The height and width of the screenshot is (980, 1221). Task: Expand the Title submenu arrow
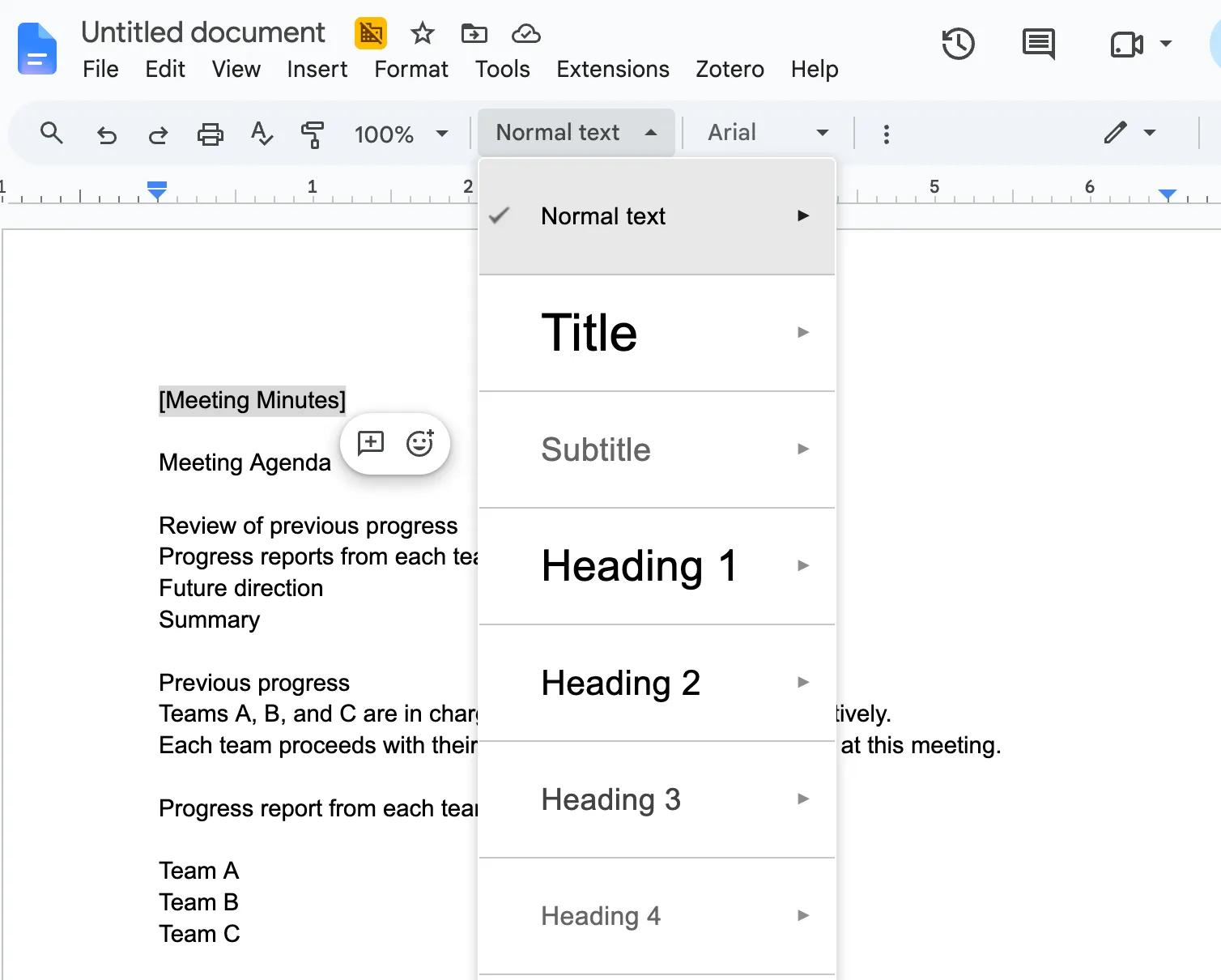(x=803, y=332)
